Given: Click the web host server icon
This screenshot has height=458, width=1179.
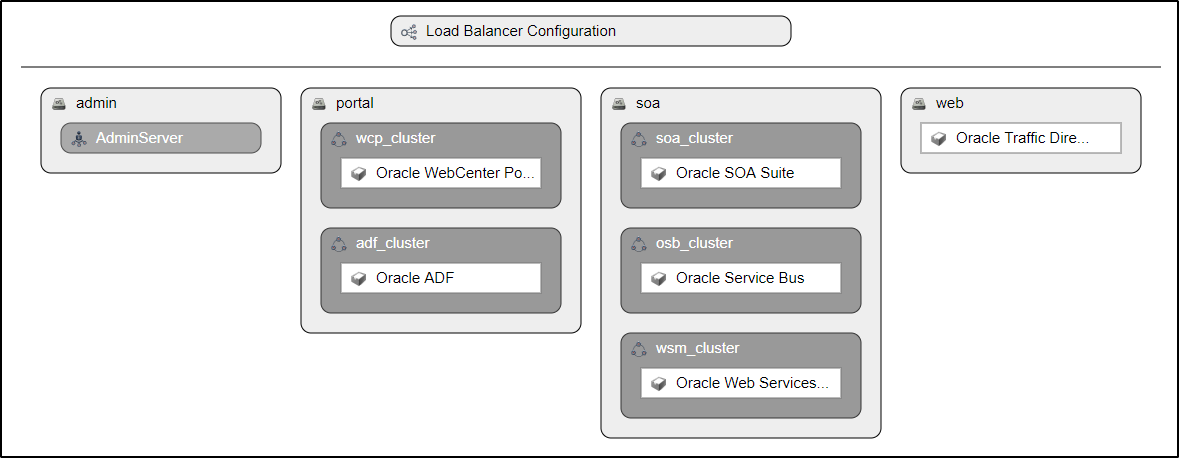Looking at the screenshot, I should (919, 103).
